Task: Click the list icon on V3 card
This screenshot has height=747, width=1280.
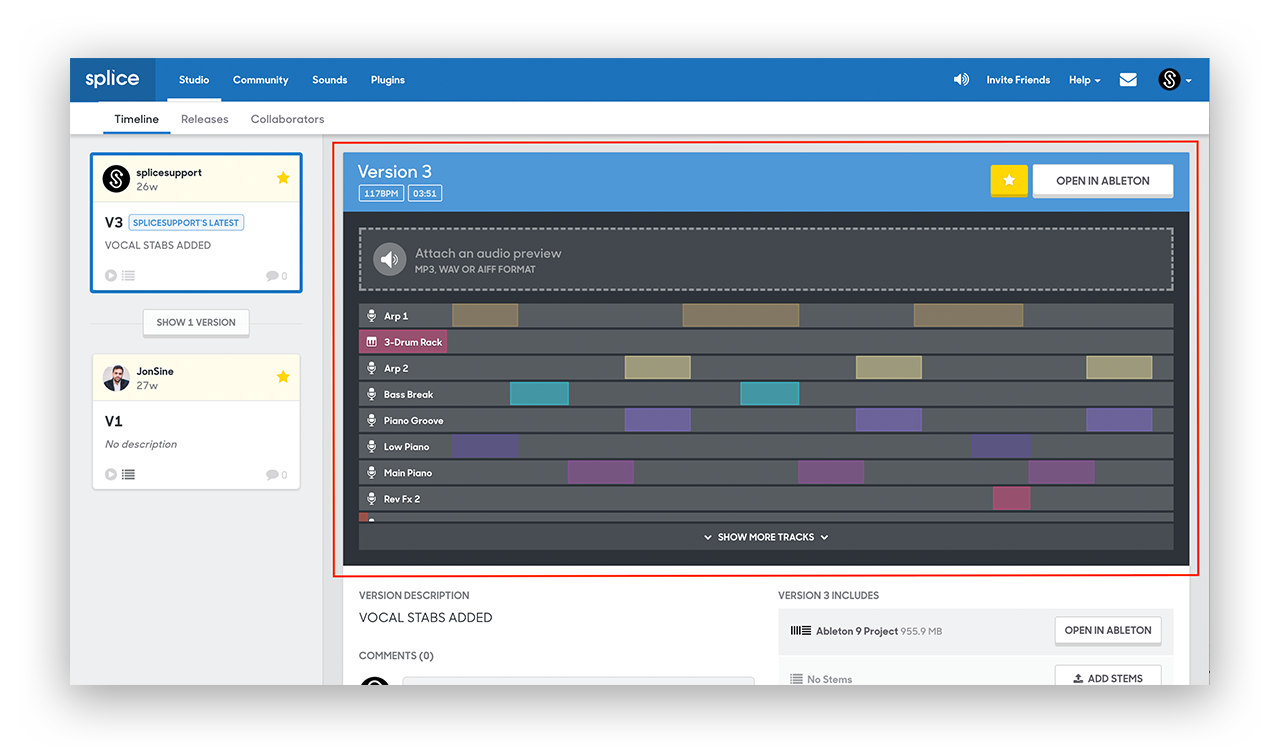Action: click(x=128, y=276)
